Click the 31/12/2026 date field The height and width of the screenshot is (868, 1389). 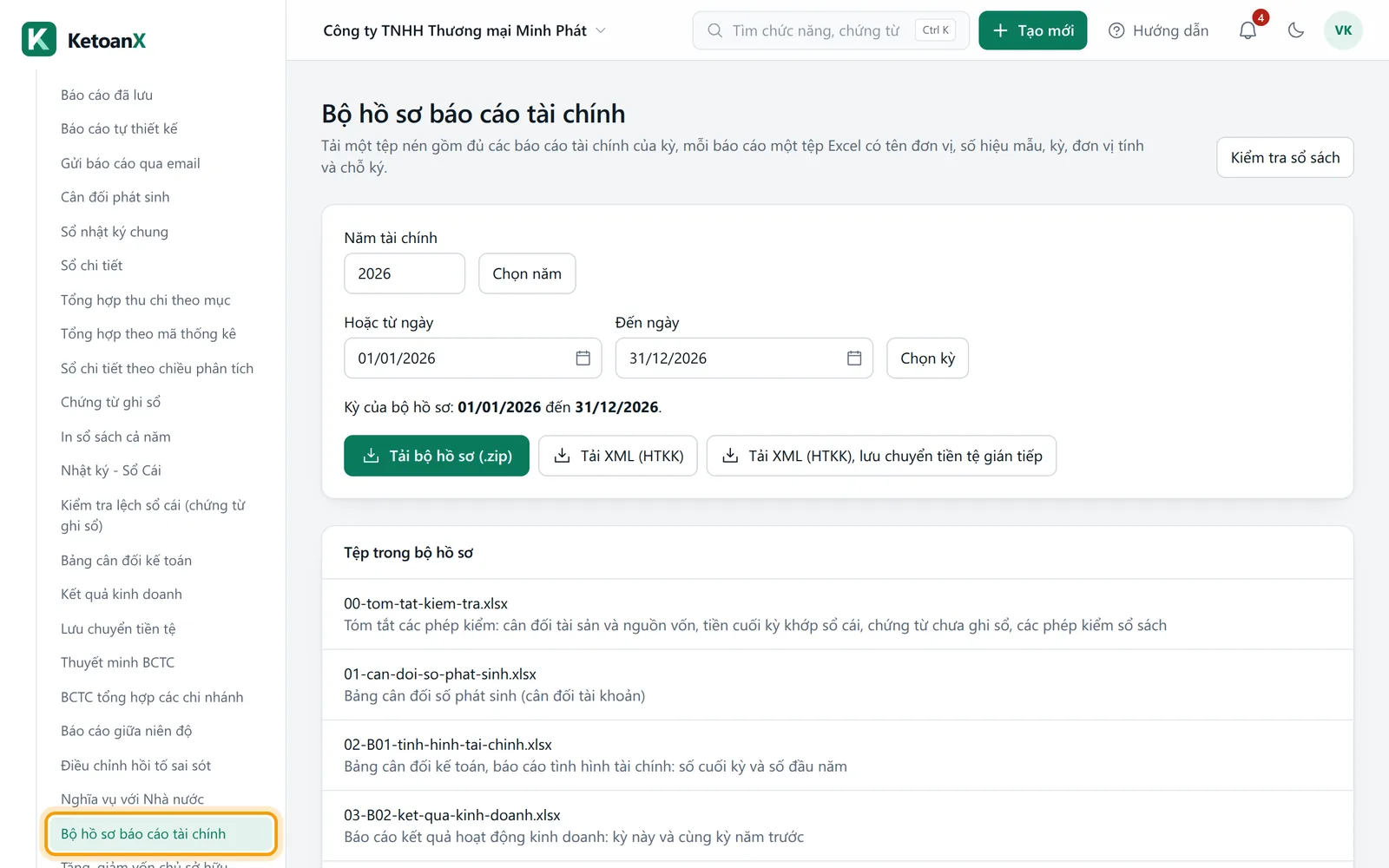click(744, 358)
